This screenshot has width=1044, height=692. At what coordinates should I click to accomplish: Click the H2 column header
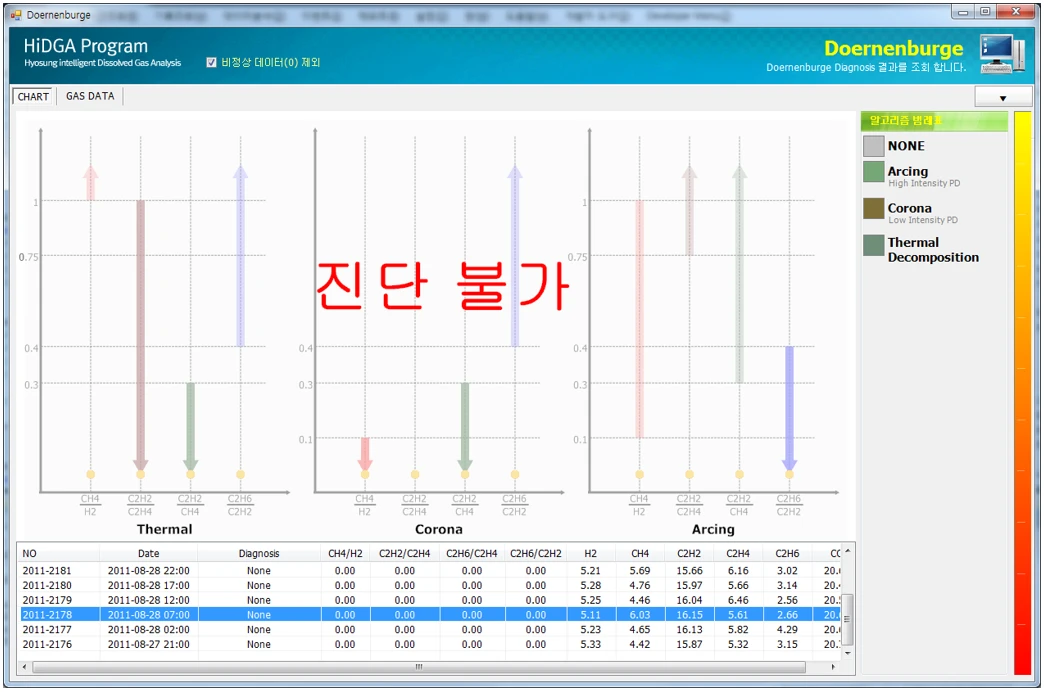click(591, 553)
